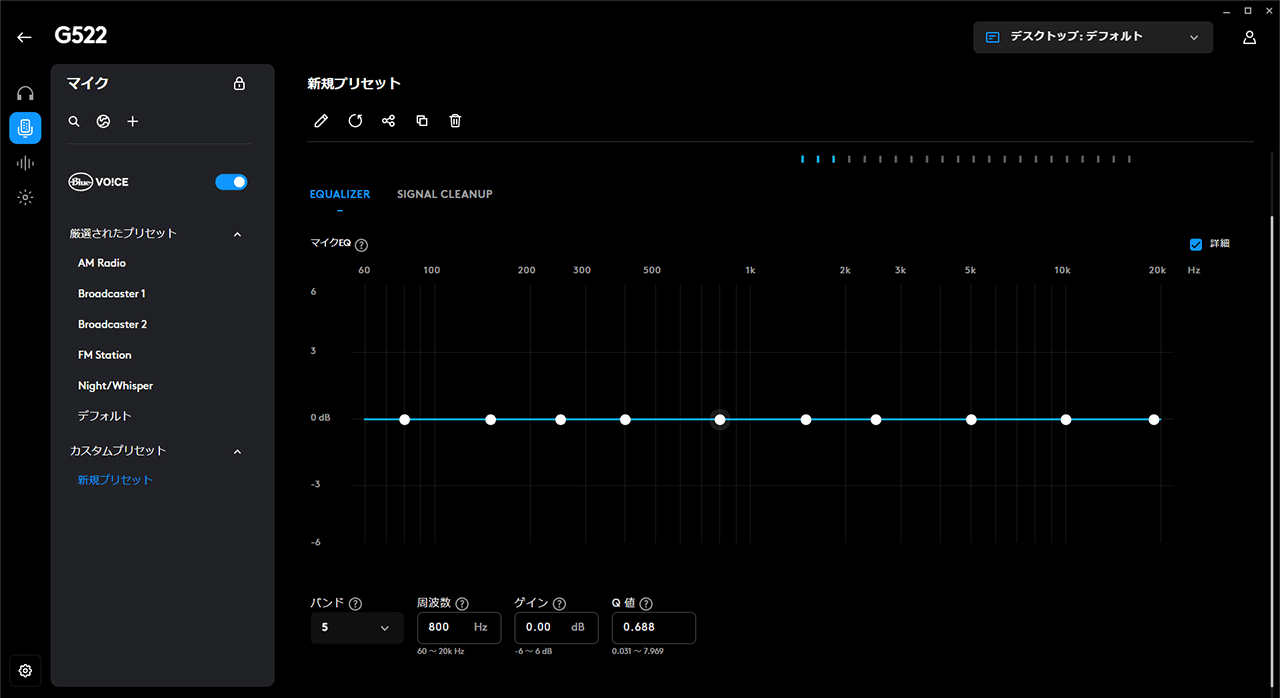The width and height of the screenshot is (1280, 698).
Task: Select the EQUALIZER tab
Action: pyautogui.click(x=339, y=194)
